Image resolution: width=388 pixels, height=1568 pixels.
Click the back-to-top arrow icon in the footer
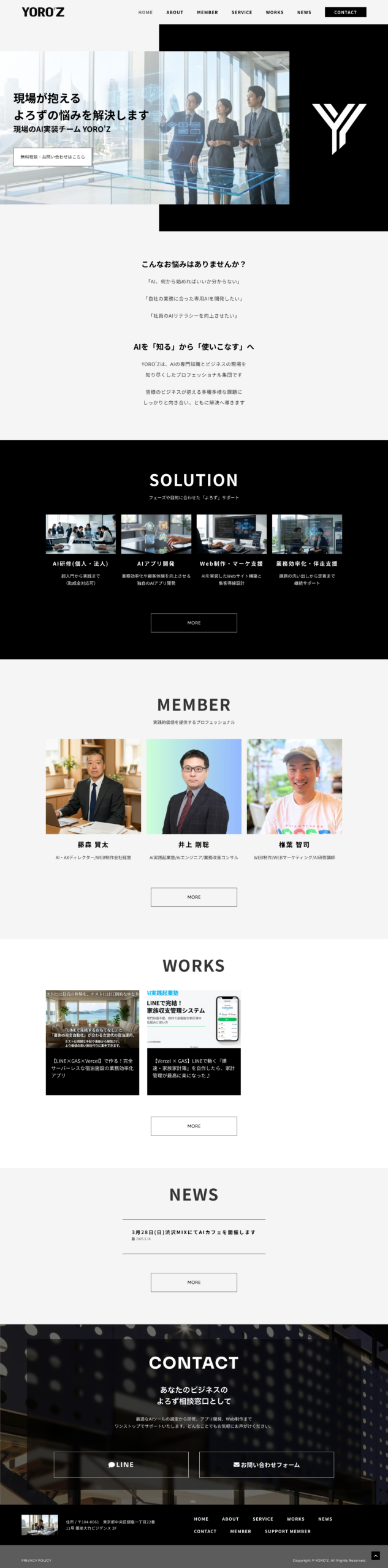pos(376,1555)
